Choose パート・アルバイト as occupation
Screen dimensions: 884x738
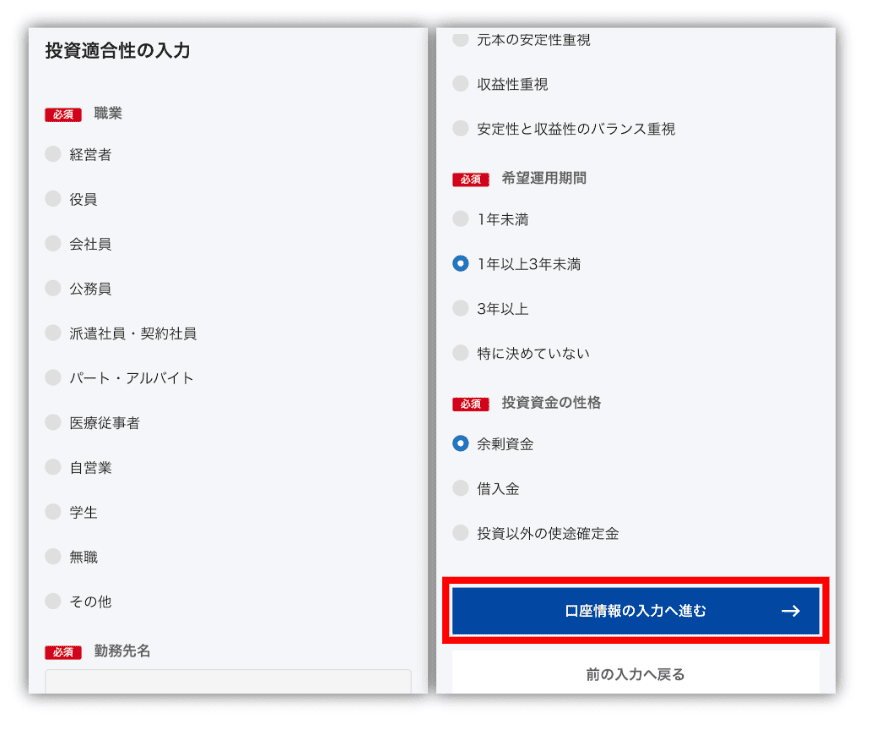pos(53,378)
